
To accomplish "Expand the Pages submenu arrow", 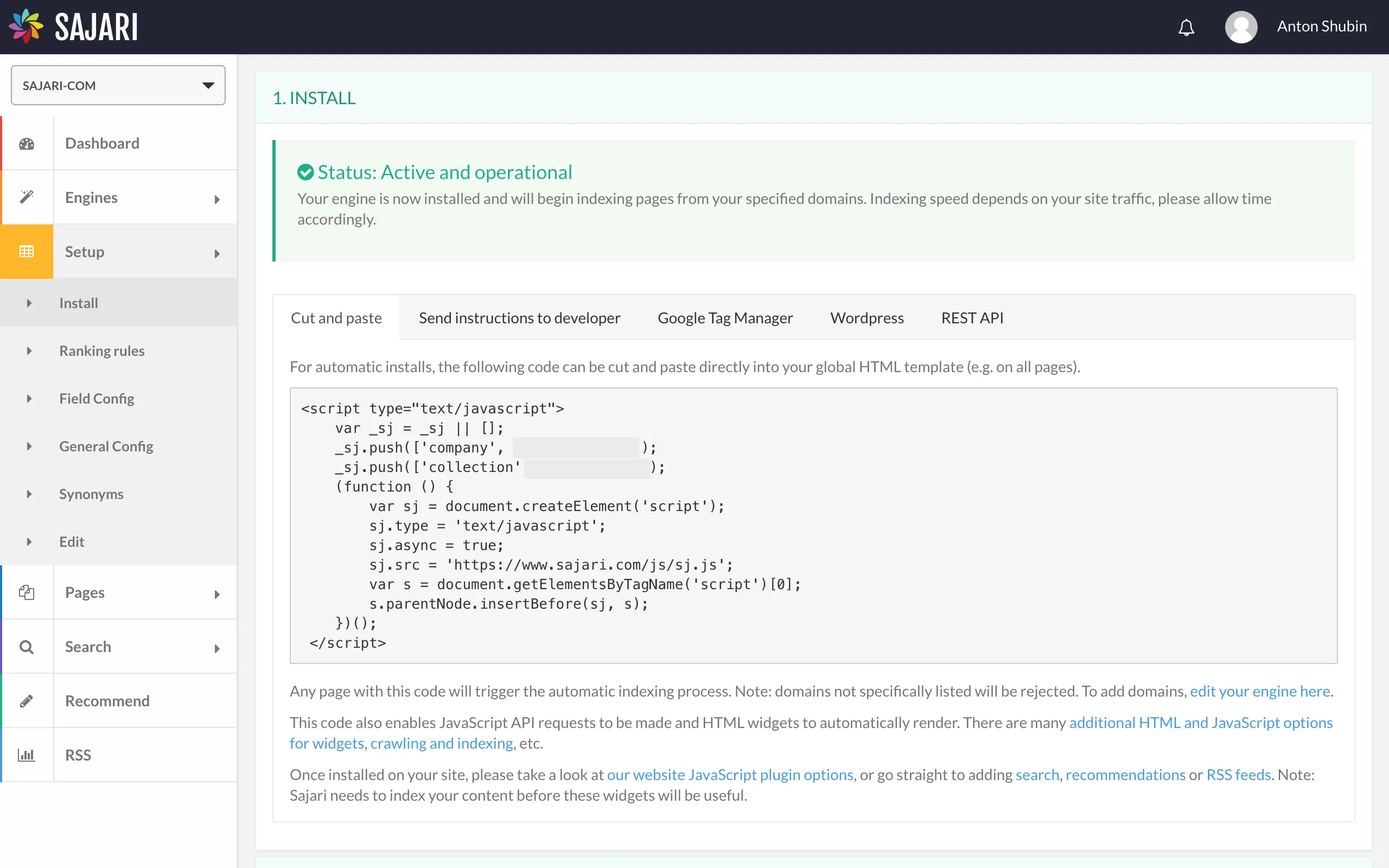I will coord(217,594).
